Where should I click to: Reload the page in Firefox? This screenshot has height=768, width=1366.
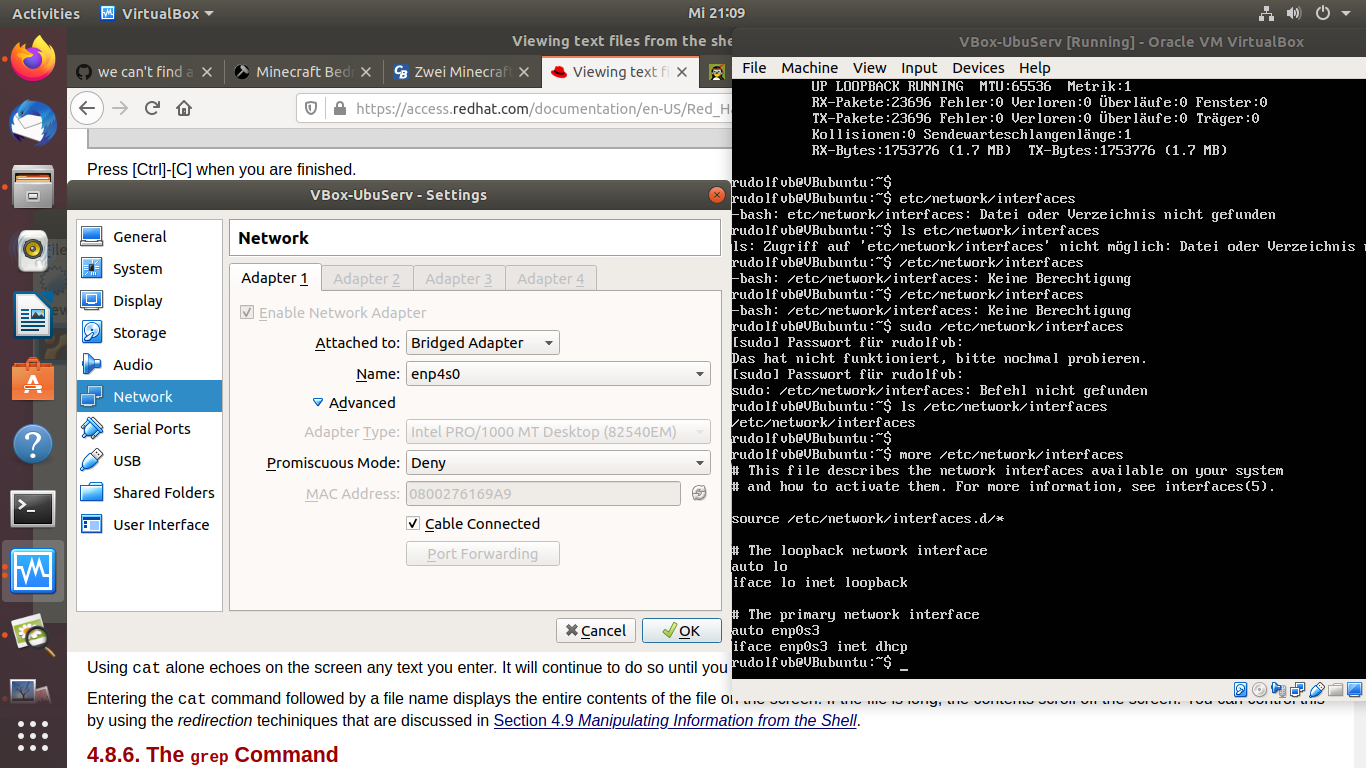click(152, 108)
